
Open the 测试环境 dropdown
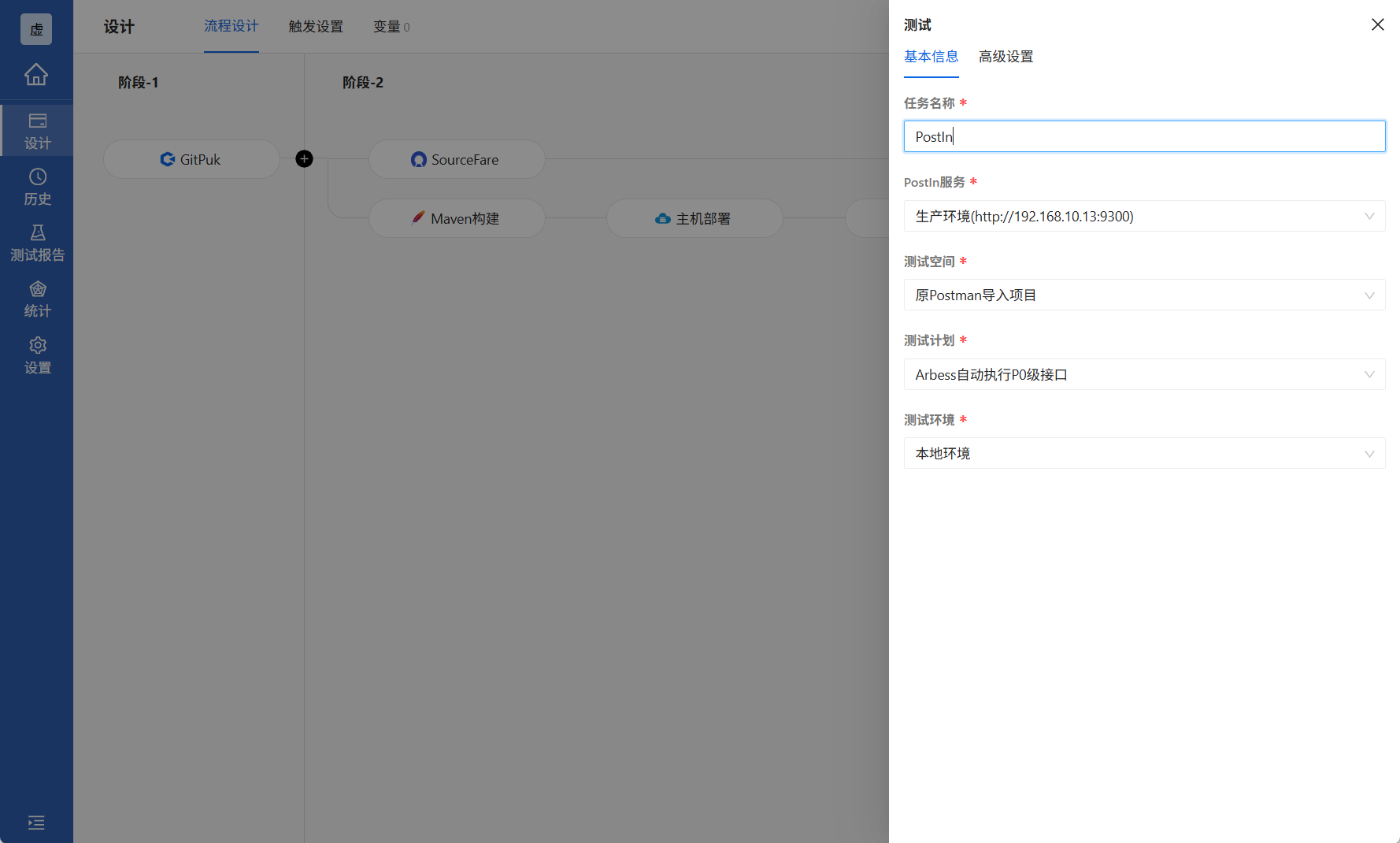pyautogui.click(x=1145, y=453)
